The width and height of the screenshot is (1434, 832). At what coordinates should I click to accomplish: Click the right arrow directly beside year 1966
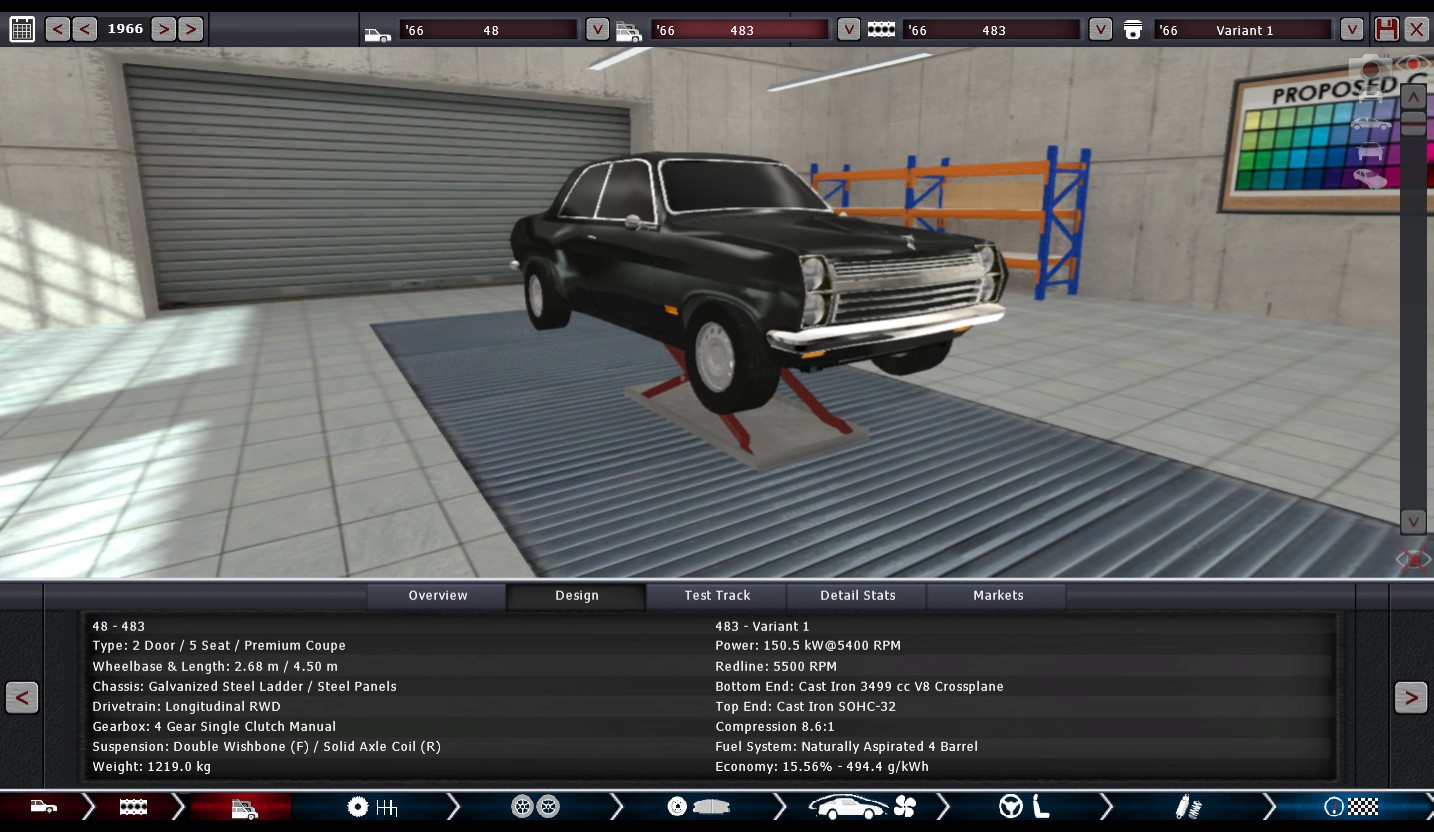coord(164,29)
